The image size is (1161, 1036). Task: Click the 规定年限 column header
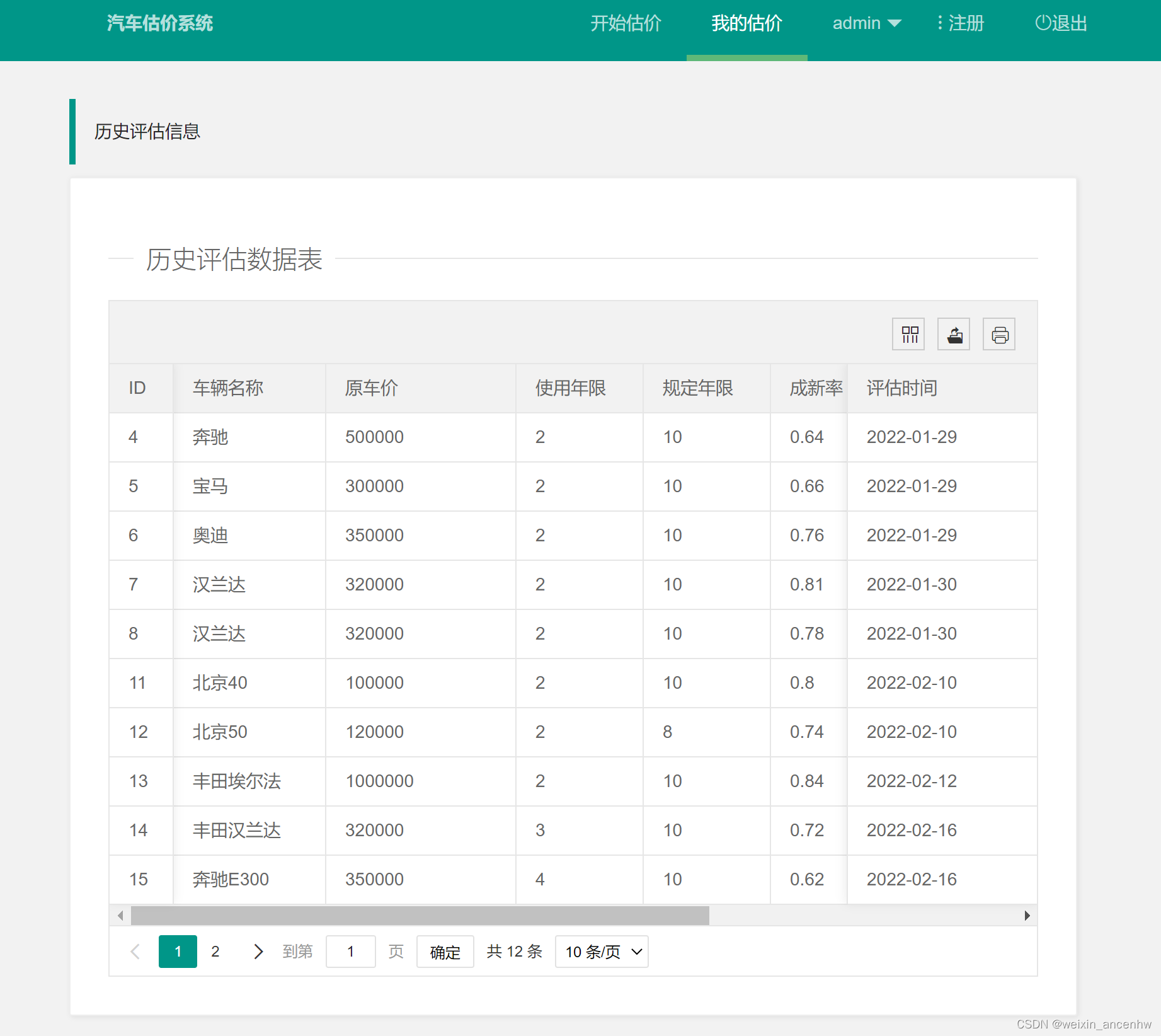tap(707, 388)
